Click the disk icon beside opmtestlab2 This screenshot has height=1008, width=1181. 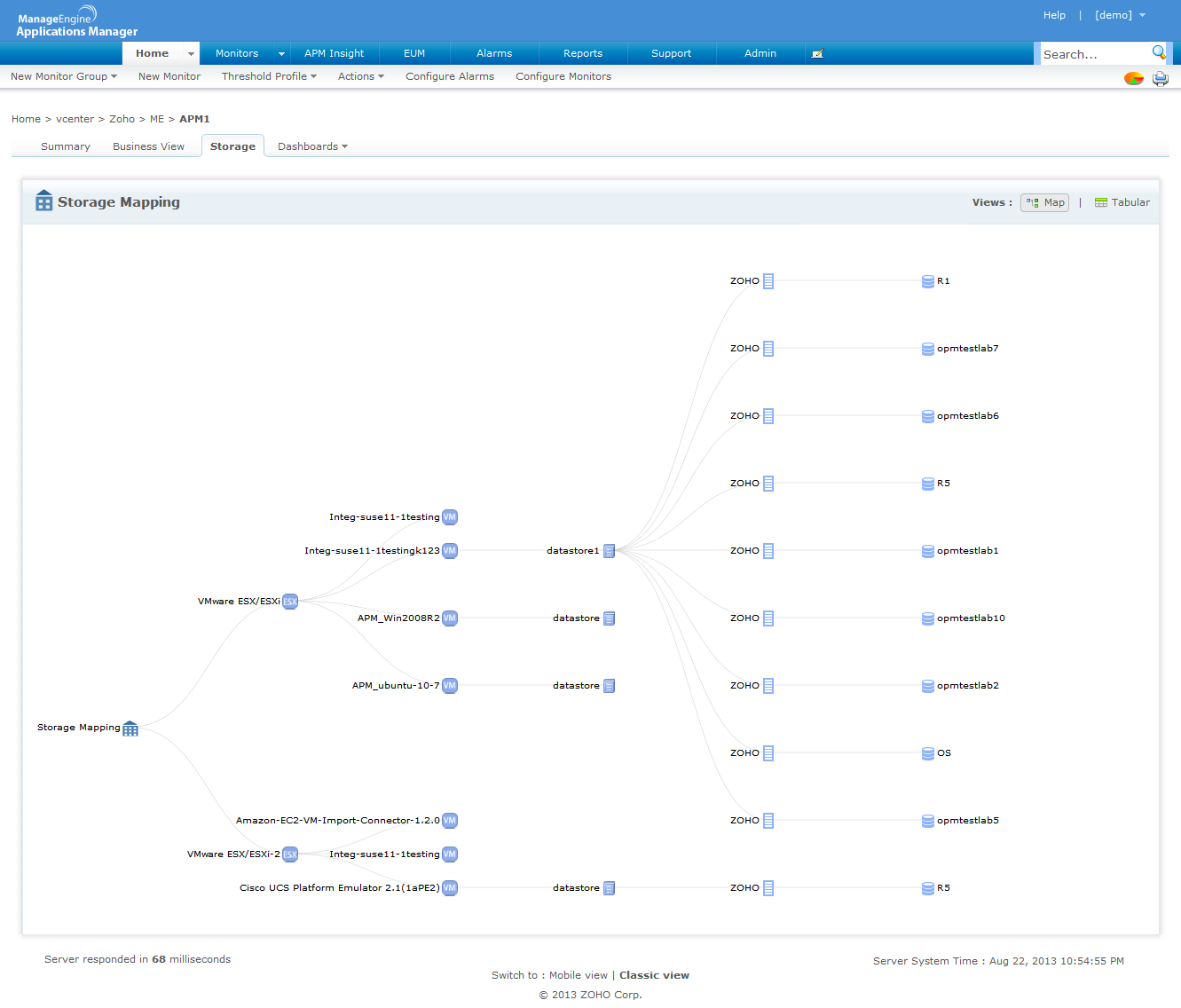pyautogui.click(x=928, y=686)
